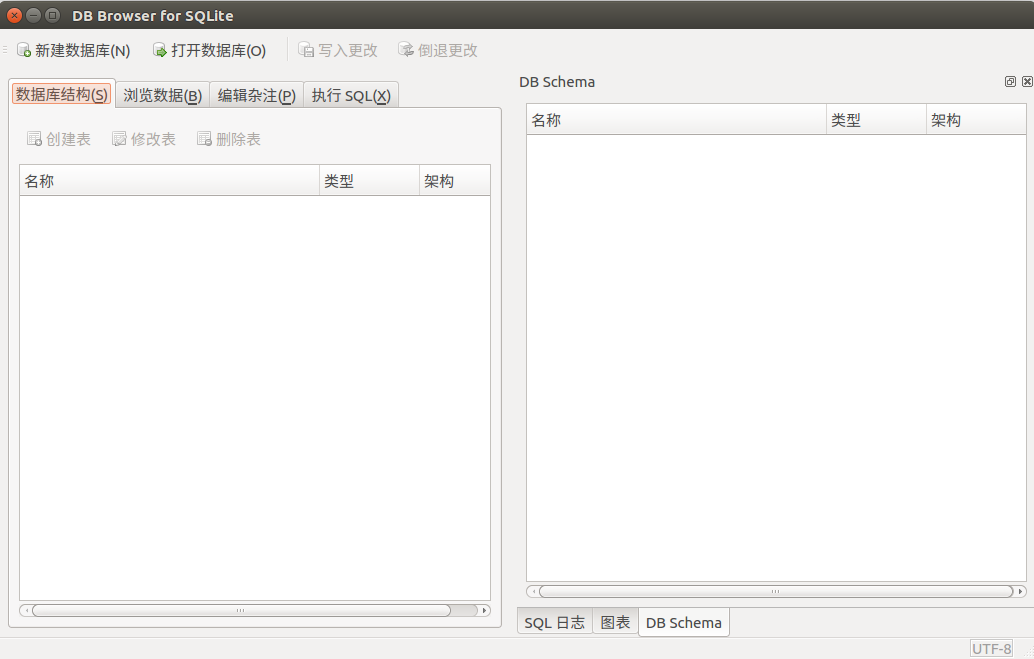Click the Delete Table button (删除表)
This screenshot has width=1034, height=659.
coord(229,139)
